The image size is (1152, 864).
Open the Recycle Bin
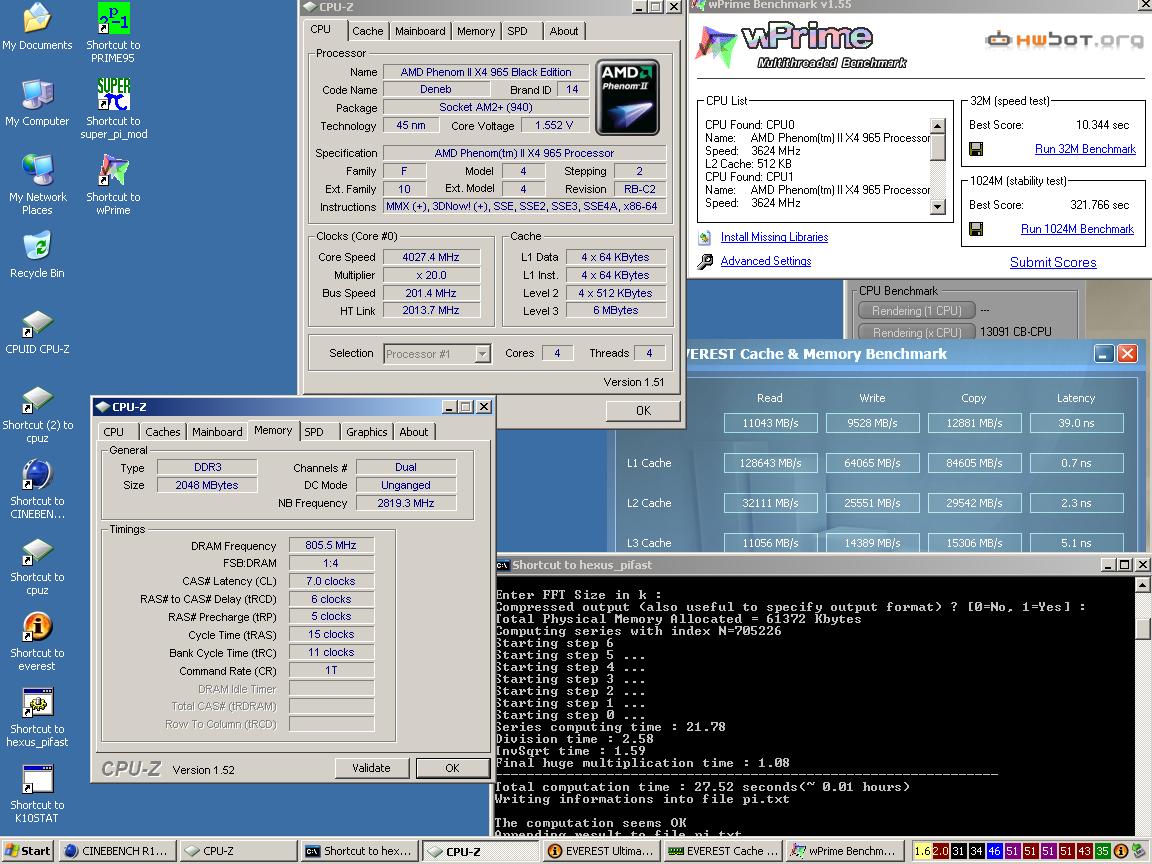click(37, 247)
